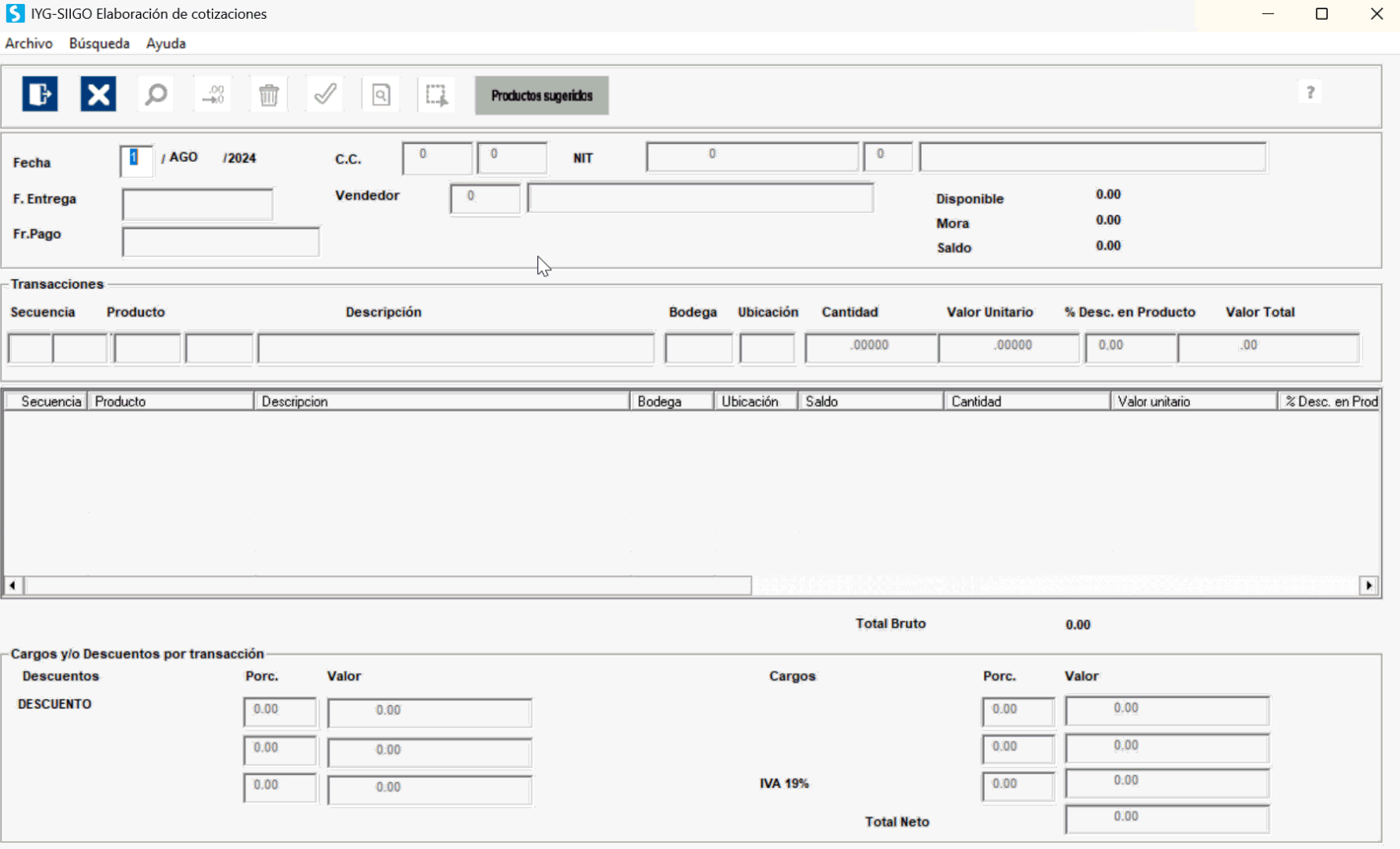
Task: Click the DESCUENTO row Porc. field
Action: tap(280, 712)
